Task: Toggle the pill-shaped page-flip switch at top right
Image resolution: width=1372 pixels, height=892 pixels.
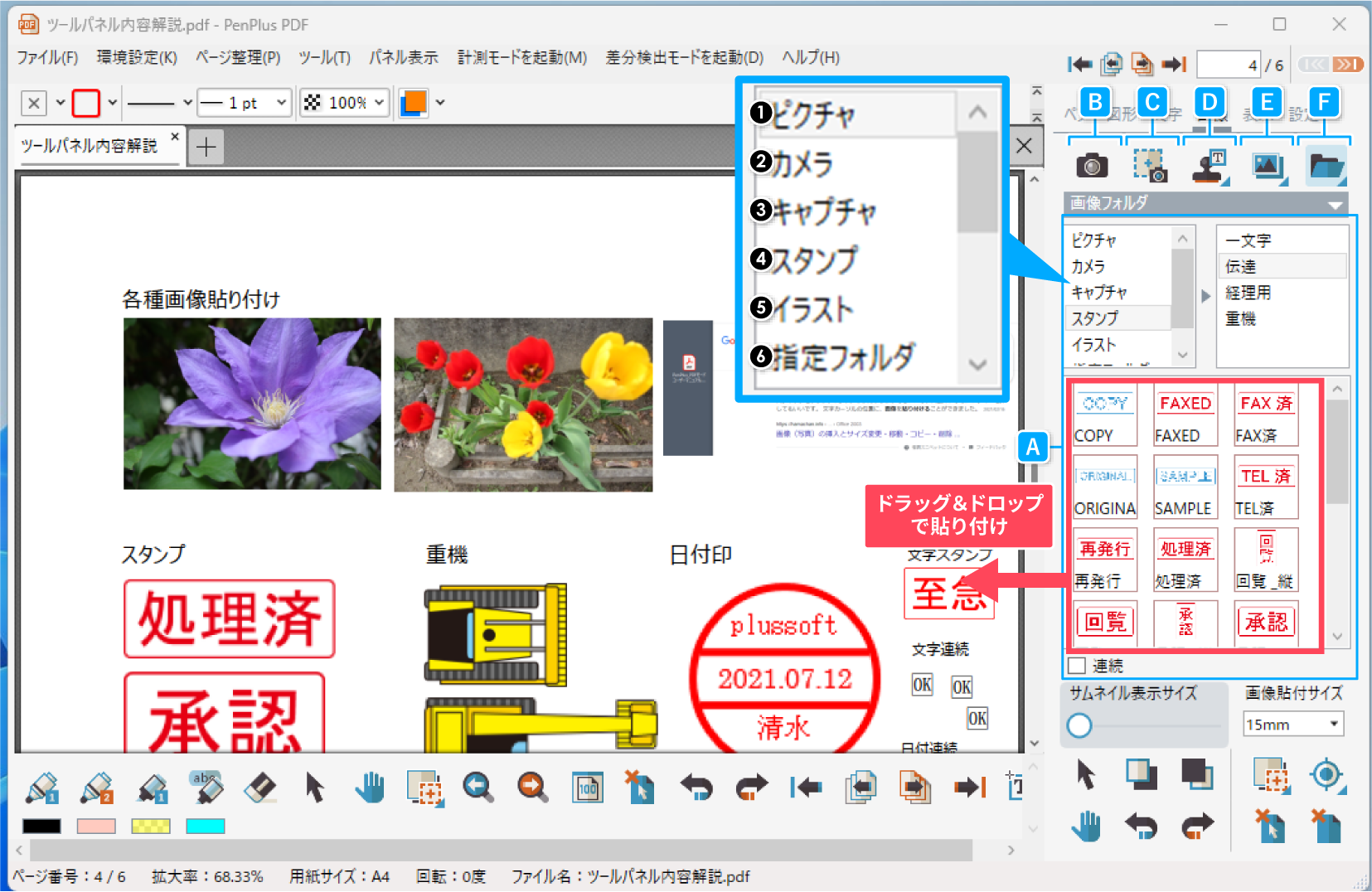Action: click(1331, 64)
